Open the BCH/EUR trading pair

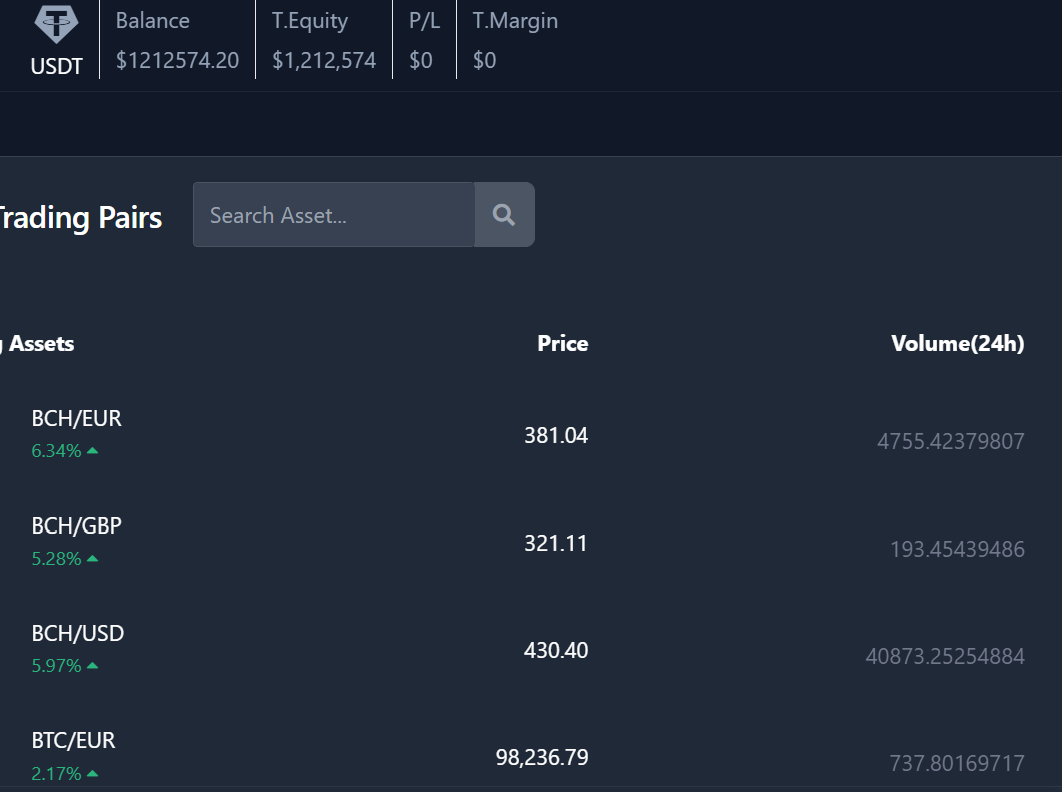(x=76, y=418)
